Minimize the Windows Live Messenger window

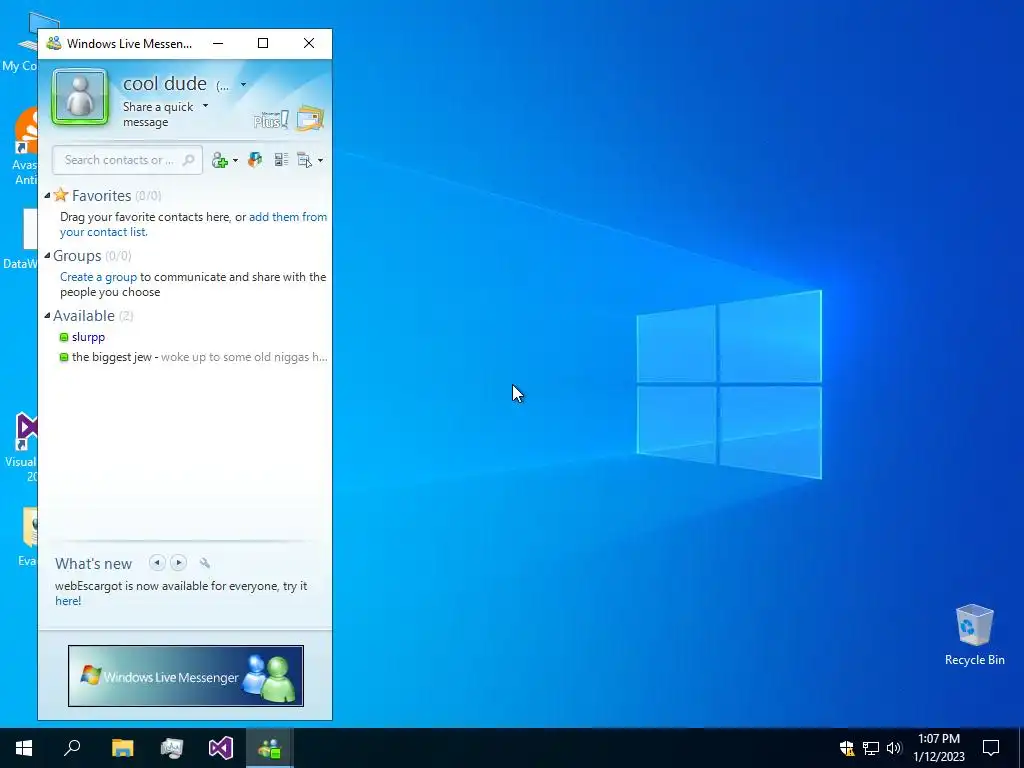pyautogui.click(x=218, y=43)
